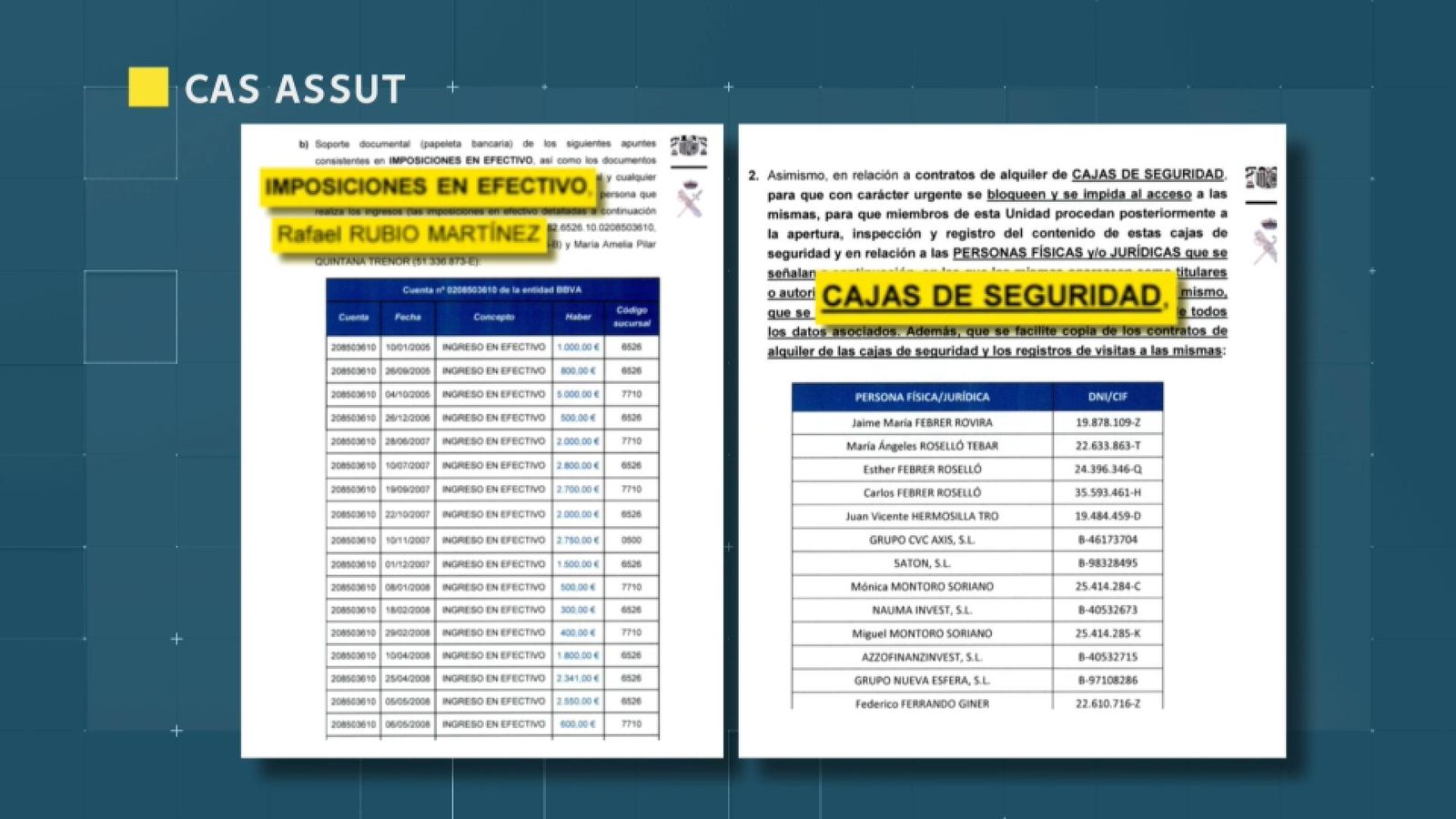Click the Guardia Civil crest on left document
The width and height of the screenshot is (1456, 819).
click(689, 146)
